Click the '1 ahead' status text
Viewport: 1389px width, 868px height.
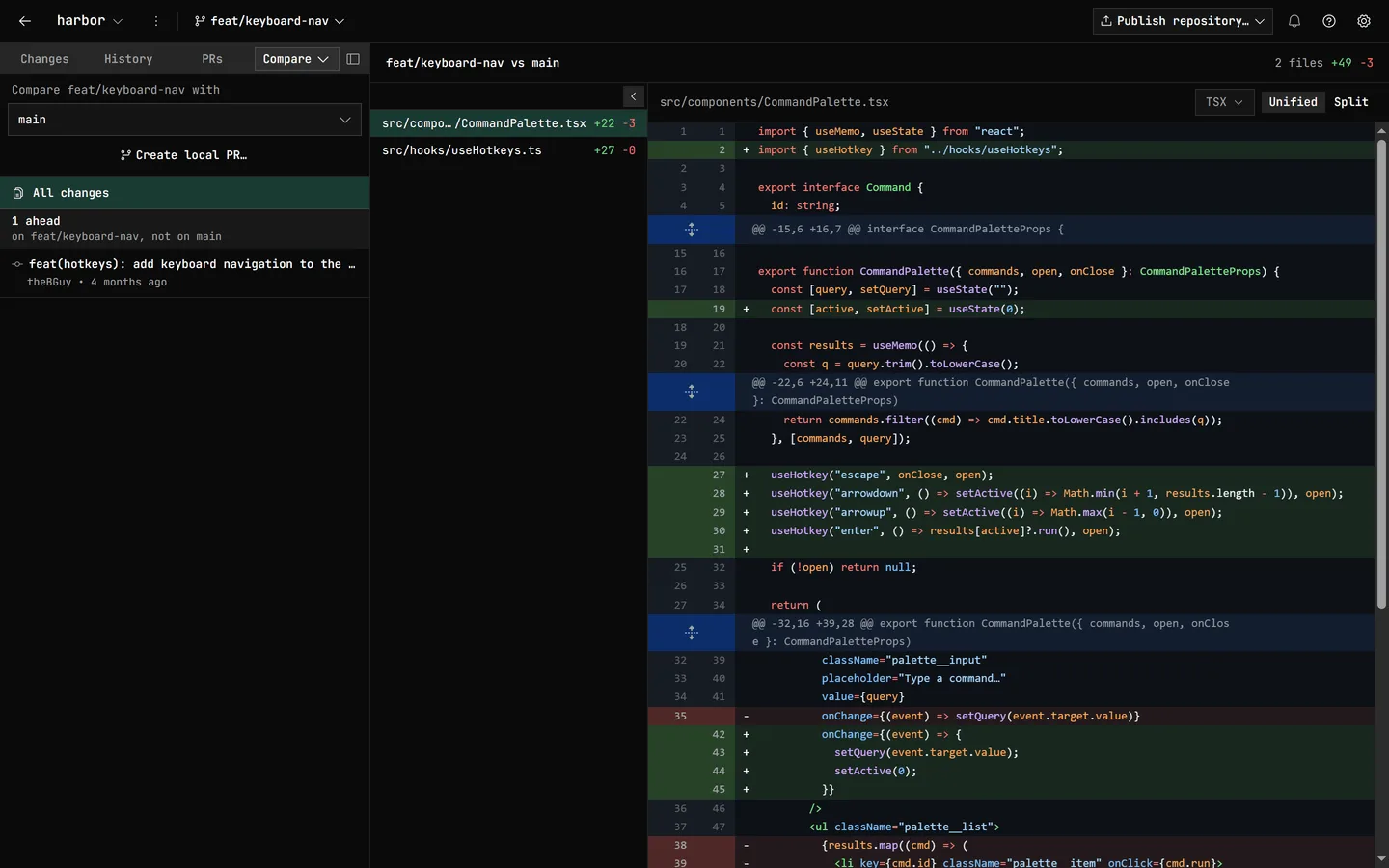click(x=36, y=221)
